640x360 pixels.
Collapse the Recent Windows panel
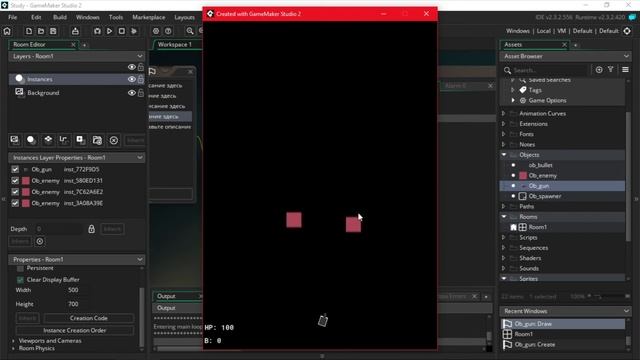(x=626, y=311)
